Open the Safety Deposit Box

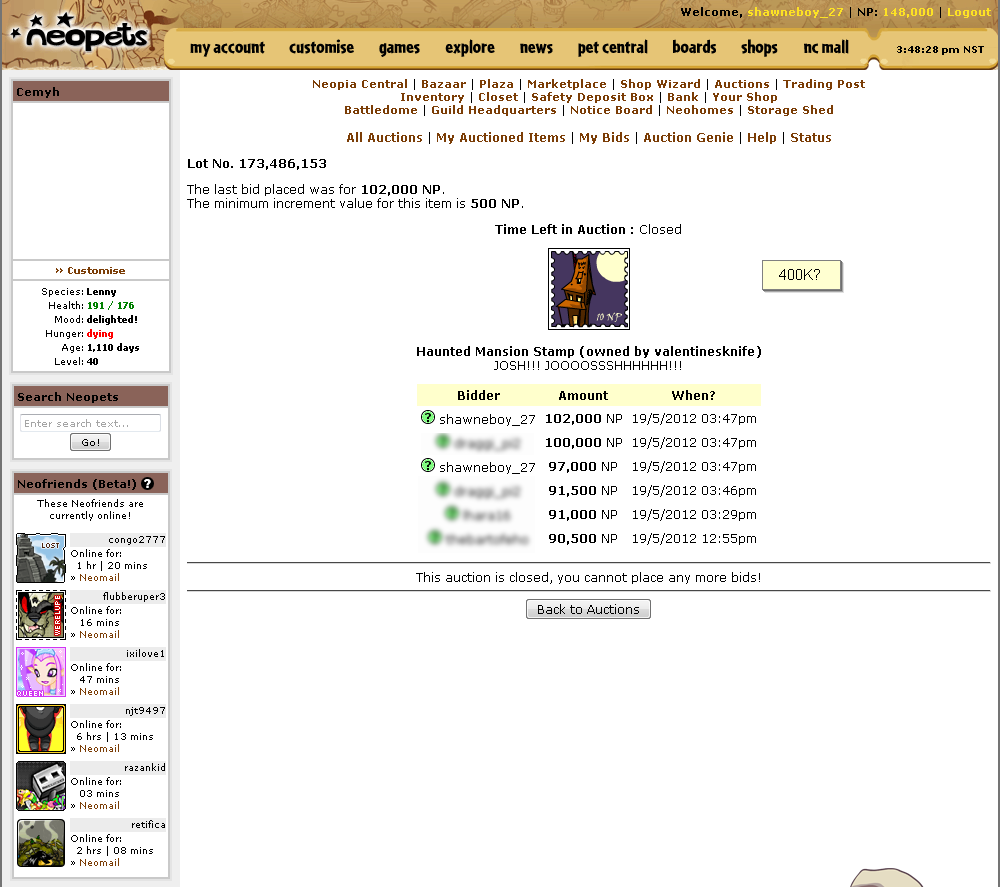click(592, 97)
